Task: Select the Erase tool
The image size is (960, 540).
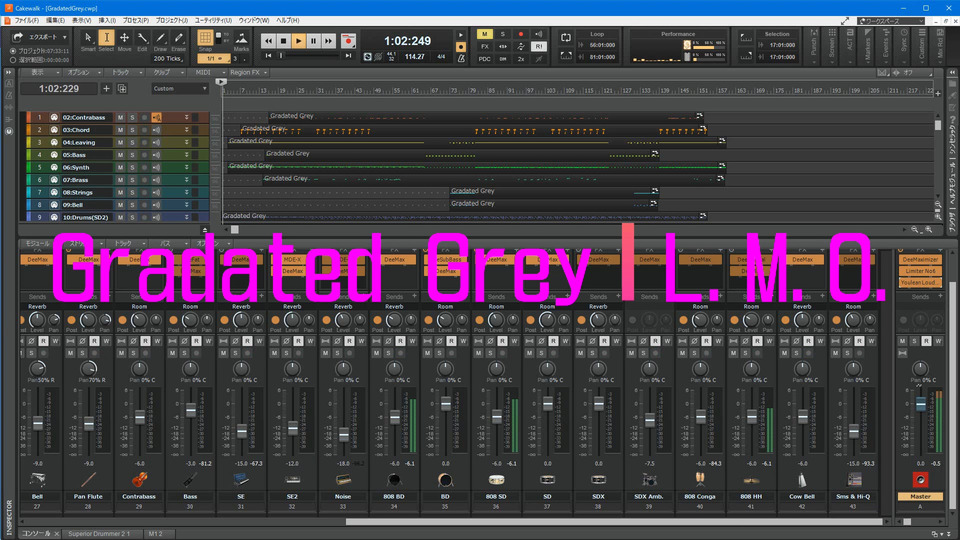Action: [x=178, y=39]
